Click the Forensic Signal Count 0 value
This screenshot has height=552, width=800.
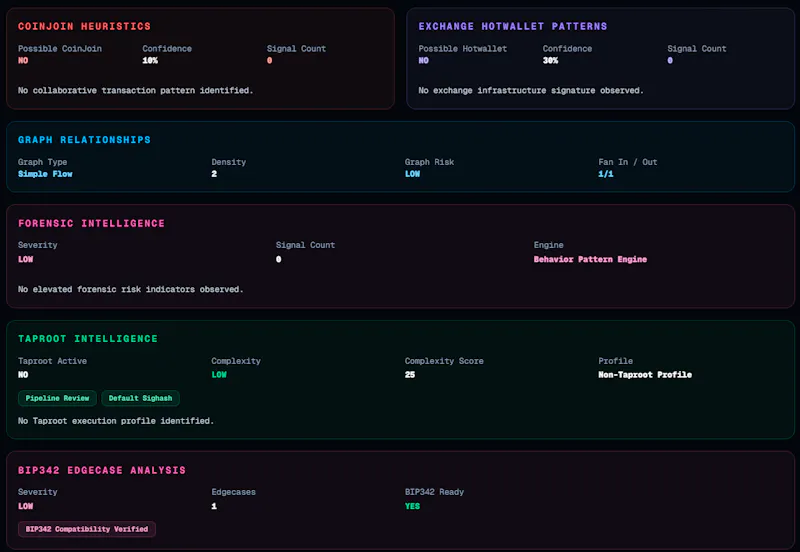pyautogui.click(x=279, y=259)
